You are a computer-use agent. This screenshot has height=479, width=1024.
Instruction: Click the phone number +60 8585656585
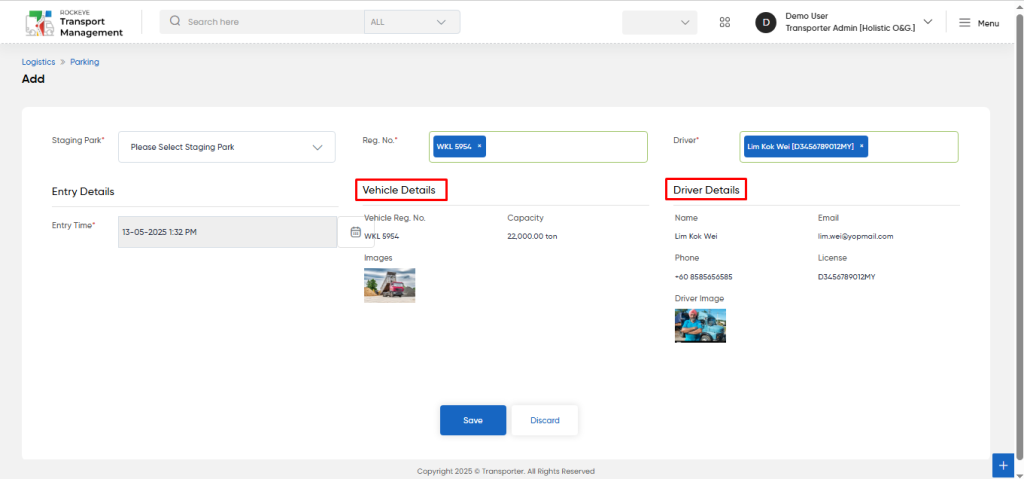(703, 277)
